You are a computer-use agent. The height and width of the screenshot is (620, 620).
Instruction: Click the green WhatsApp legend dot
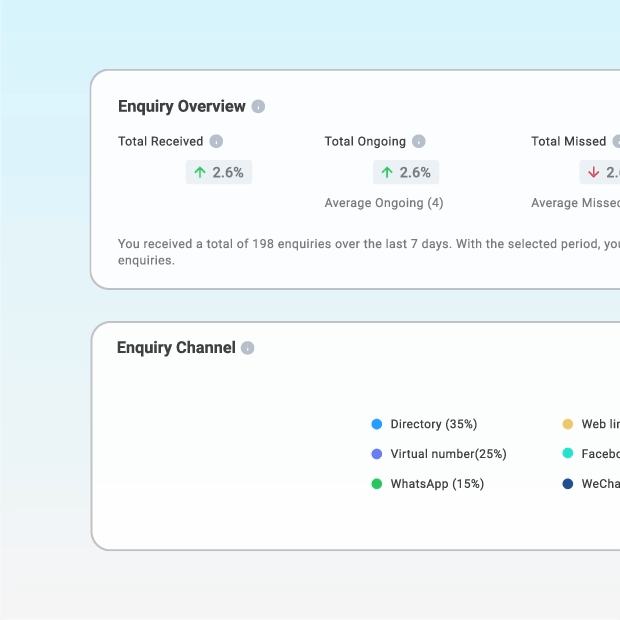[376, 484]
